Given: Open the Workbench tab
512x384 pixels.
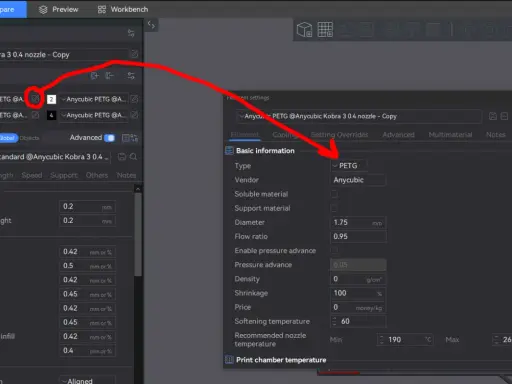Looking at the screenshot, I should [123, 9].
